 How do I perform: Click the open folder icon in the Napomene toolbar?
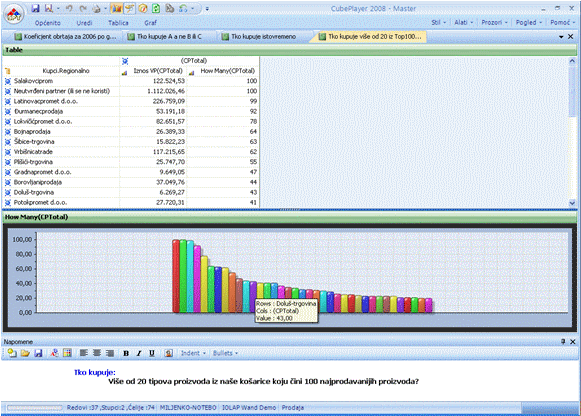pyautogui.click(x=25, y=353)
